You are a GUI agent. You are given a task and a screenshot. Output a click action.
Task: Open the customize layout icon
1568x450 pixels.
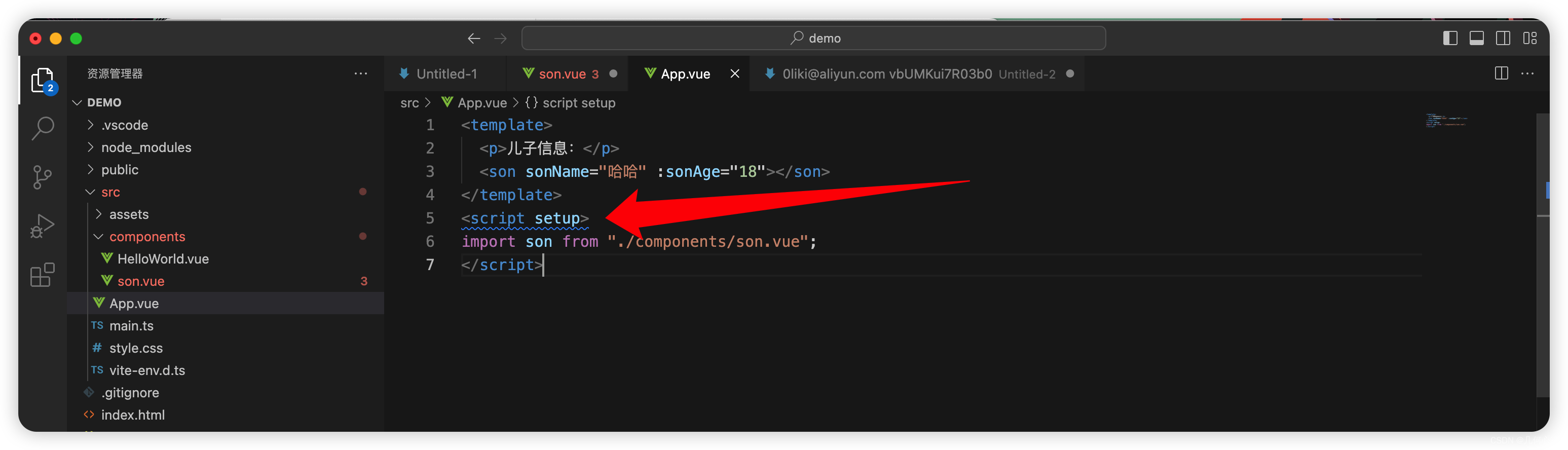(1529, 39)
